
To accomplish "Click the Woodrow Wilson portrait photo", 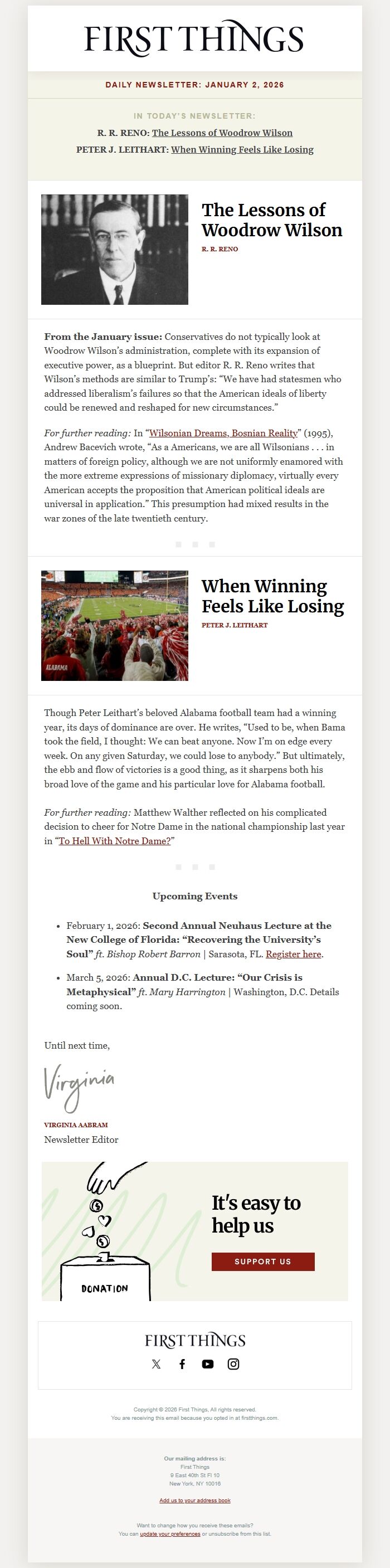I will [114, 250].
